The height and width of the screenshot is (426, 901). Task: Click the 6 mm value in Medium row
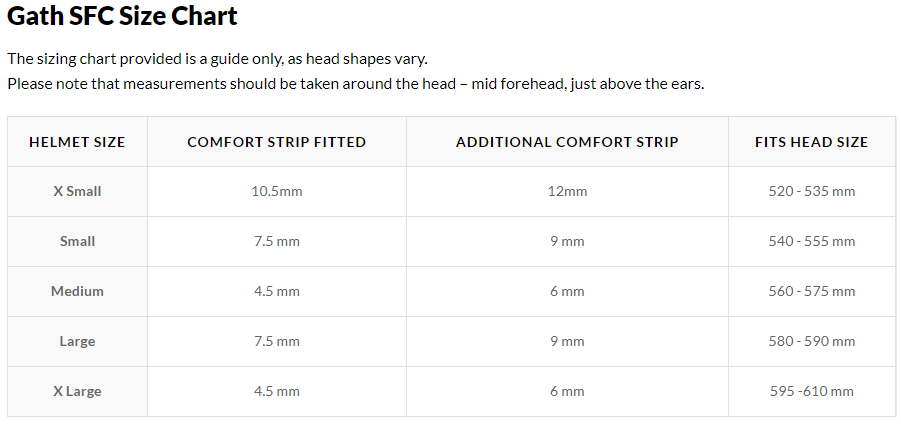pyautogui.click(x=567, y=291)
